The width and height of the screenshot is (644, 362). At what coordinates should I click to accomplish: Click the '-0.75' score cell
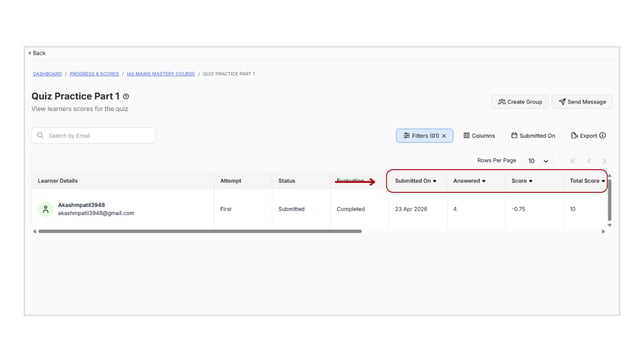click(518, 209)
